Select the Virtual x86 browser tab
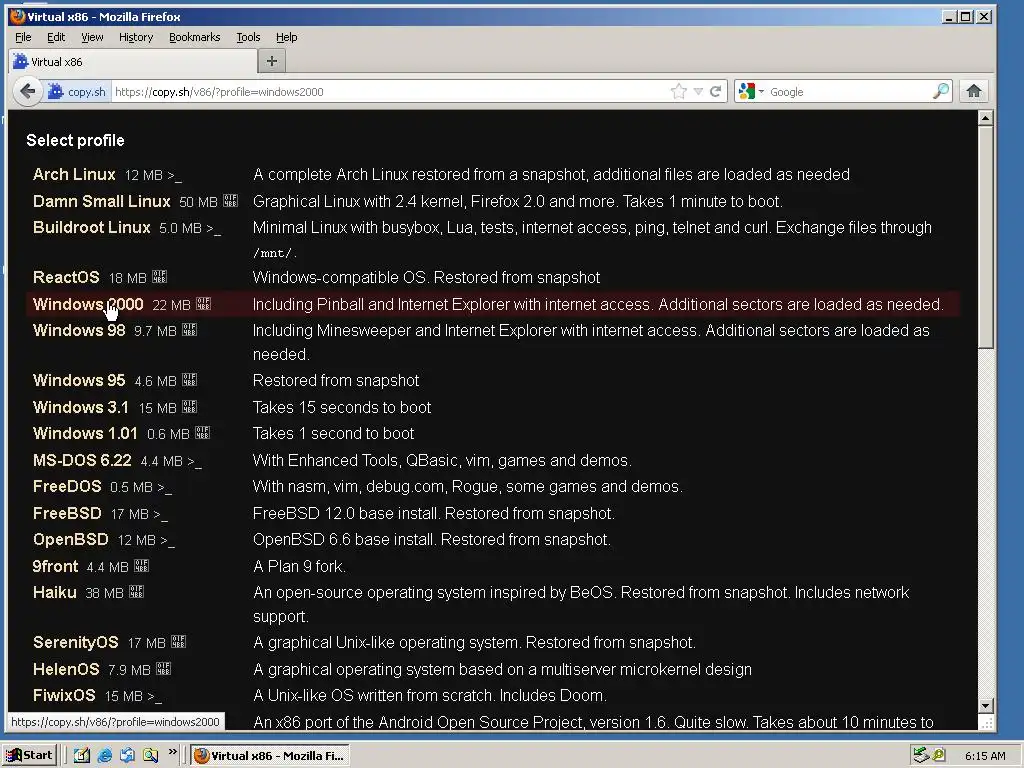This screenshot has height=768, width=1024. [133, 61]
